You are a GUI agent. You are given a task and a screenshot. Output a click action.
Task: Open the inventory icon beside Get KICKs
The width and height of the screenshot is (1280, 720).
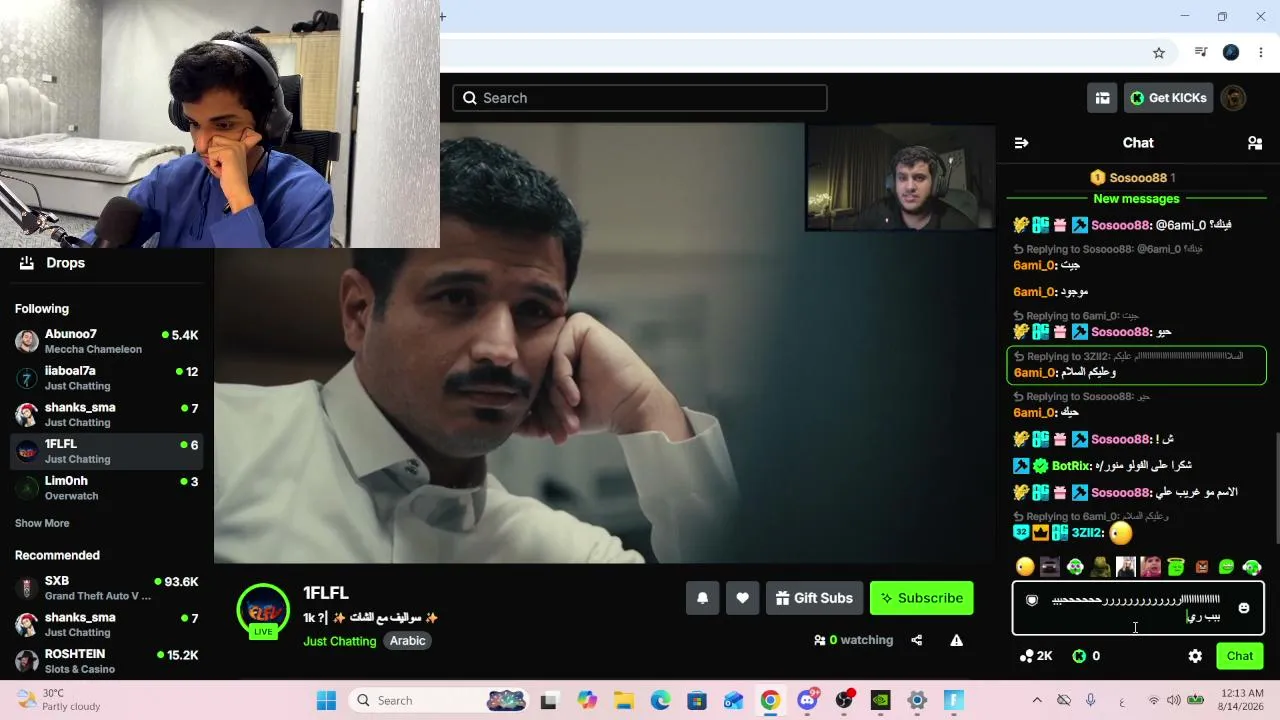[x=1102, y=98]
